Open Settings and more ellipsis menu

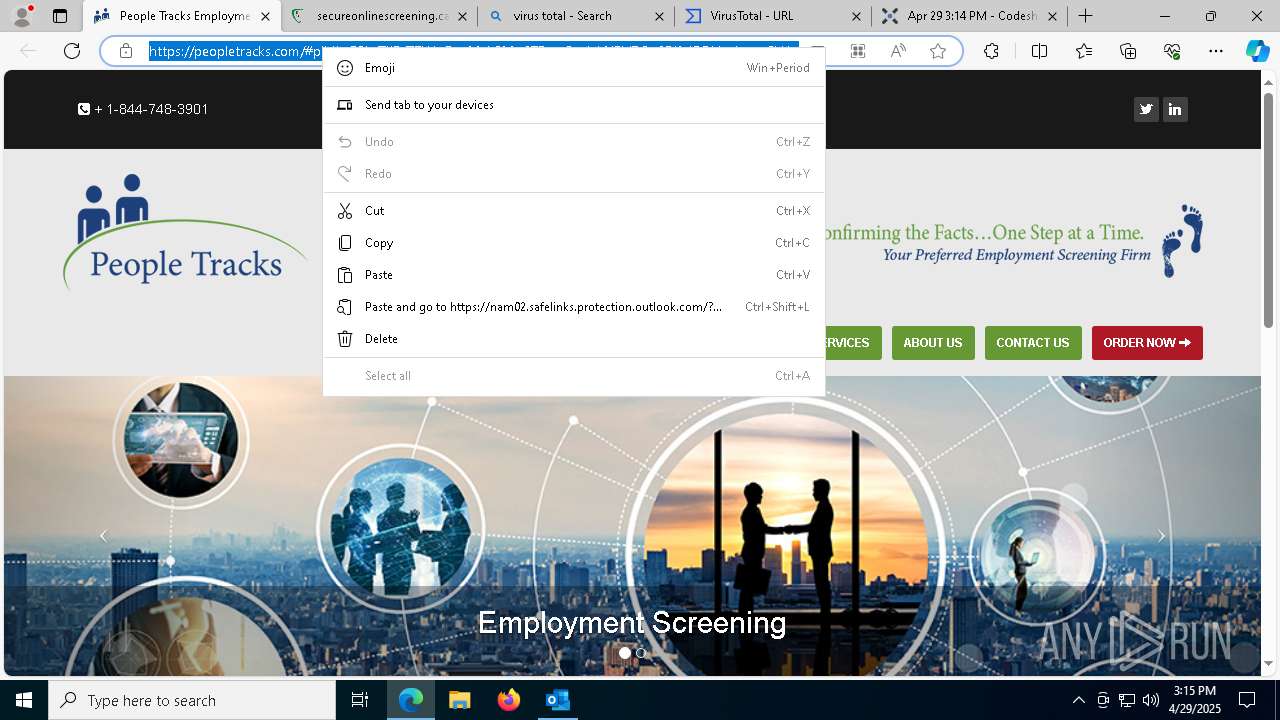pos(1216,51)
